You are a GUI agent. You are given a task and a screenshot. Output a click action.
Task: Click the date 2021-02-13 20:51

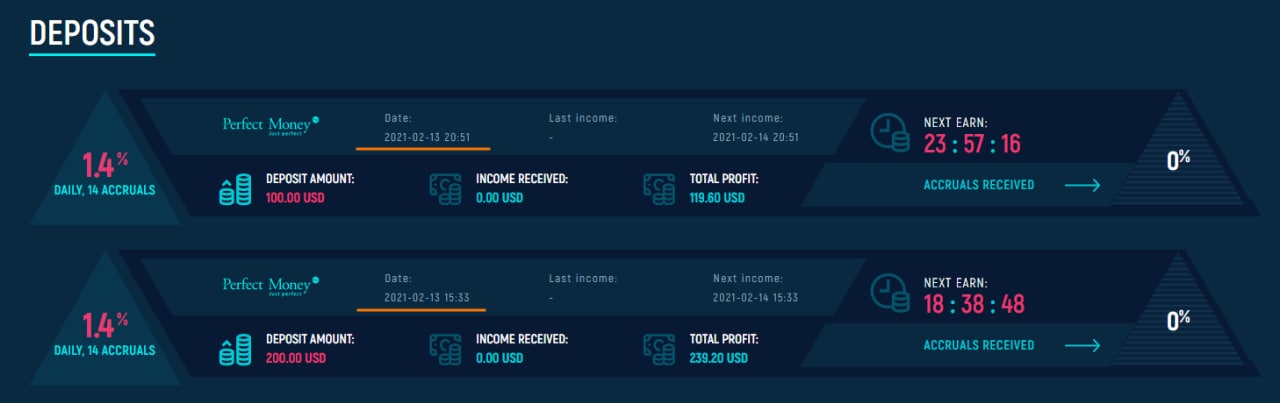click(x=427, y=137)
